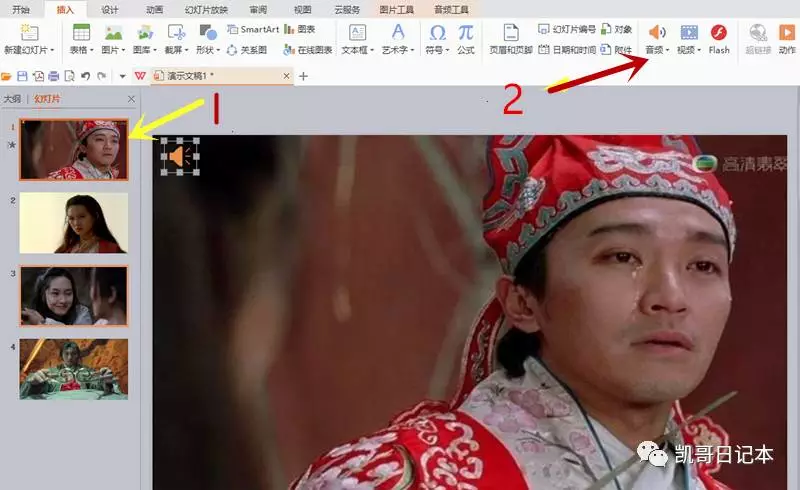Open the 幻灯片放映 slideshow tab
This screenshot has height=490, width=800.
click(x=206, y=9)
